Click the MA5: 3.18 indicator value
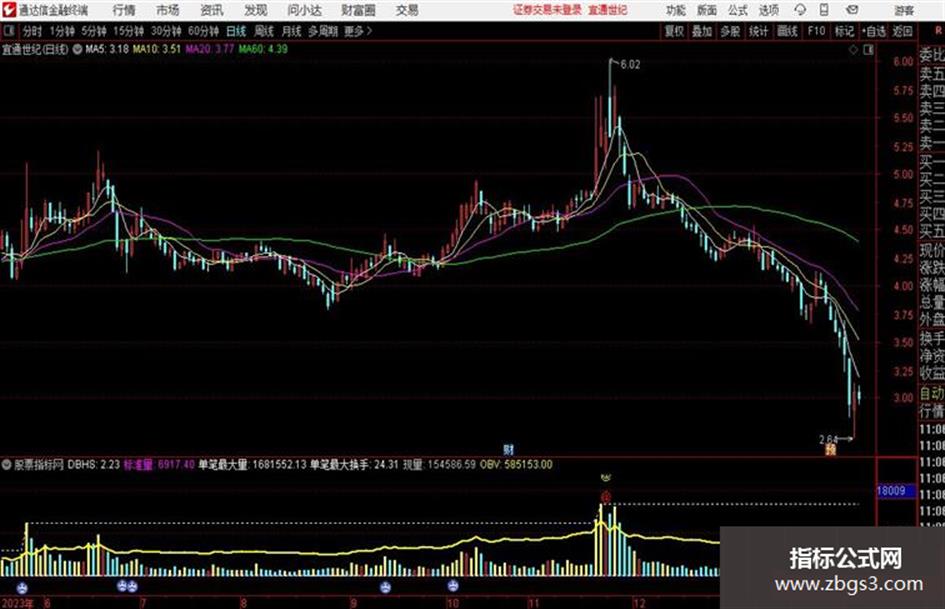The width and height of the screenshot is (945, 609). pyautogui.click(x=107, y=49)
